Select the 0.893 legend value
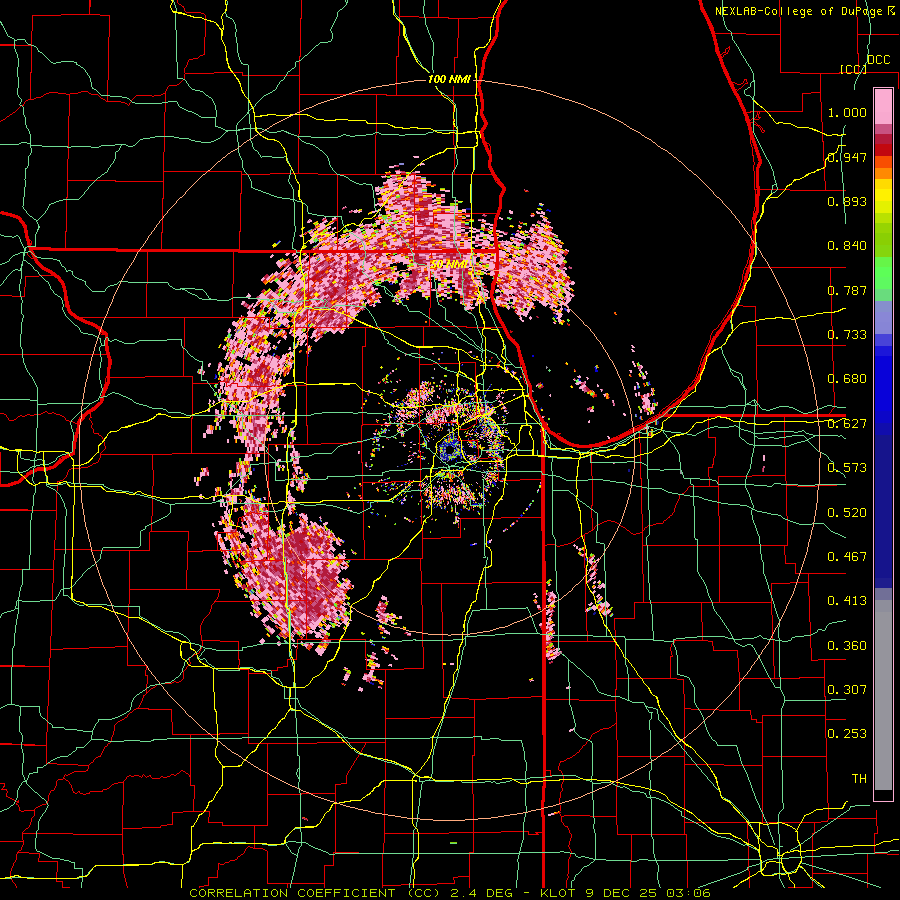This screenshot has height=900, width=900. pyautogui.click(x=847, y=201)
